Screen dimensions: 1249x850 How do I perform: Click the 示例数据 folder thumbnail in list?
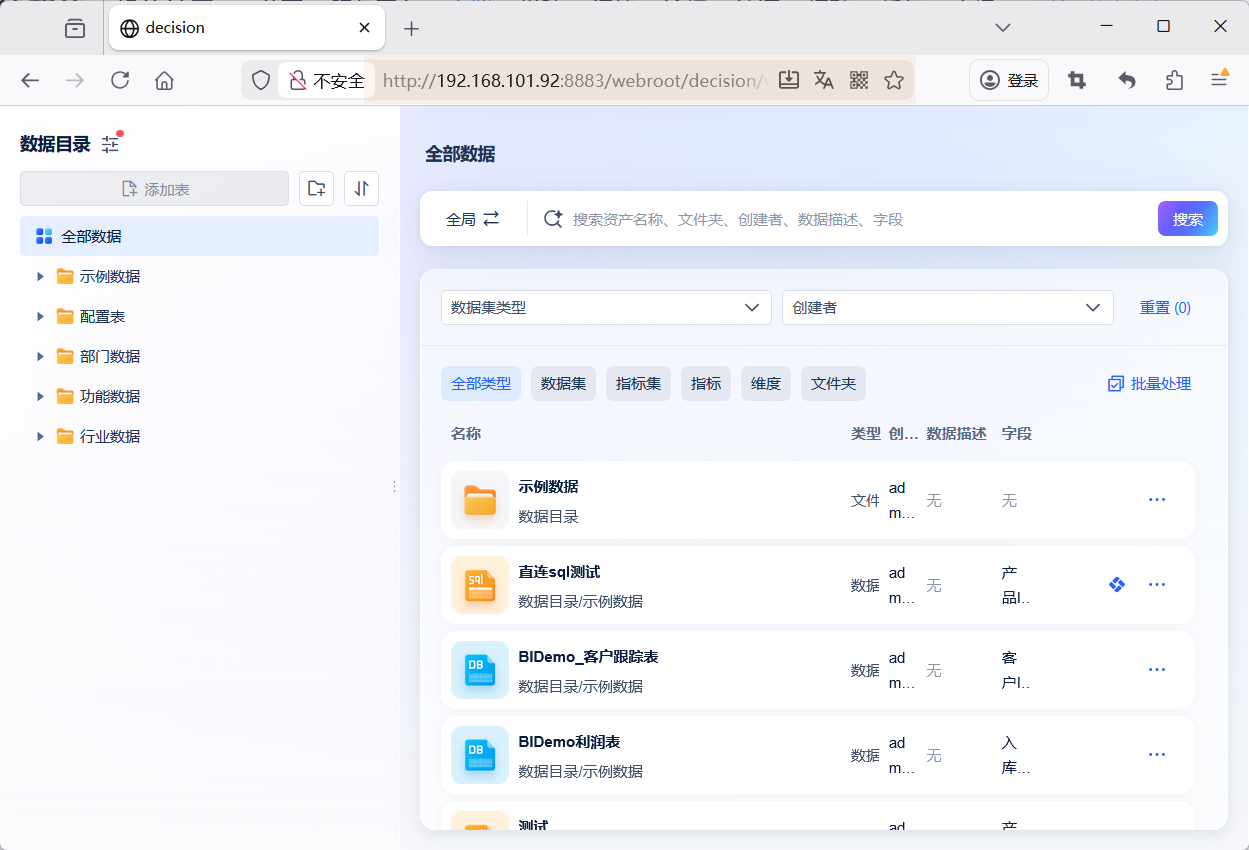(480, 500)
